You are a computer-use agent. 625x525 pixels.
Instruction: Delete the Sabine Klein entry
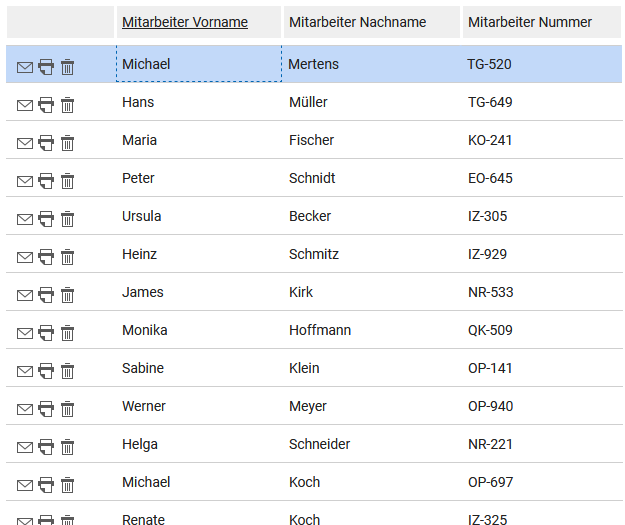pos(67,371)
